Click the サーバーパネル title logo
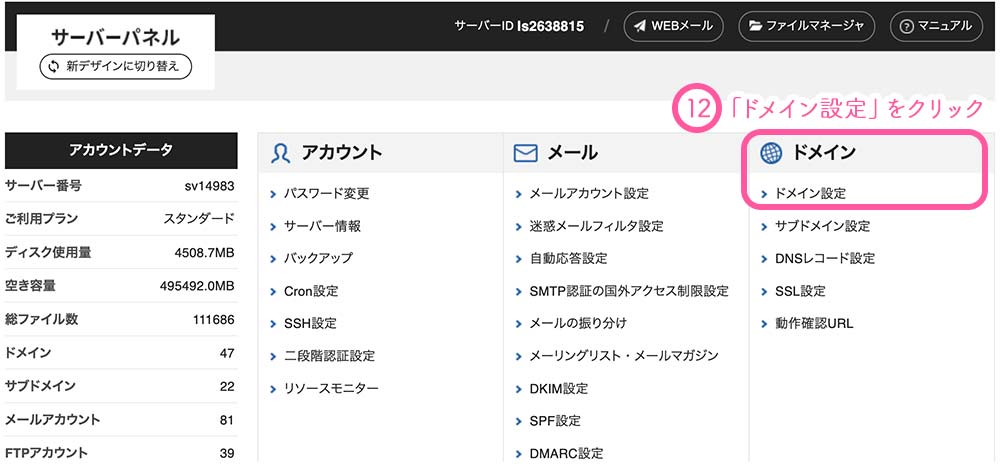The image size is (1000, 468). [x=115, y=38]
